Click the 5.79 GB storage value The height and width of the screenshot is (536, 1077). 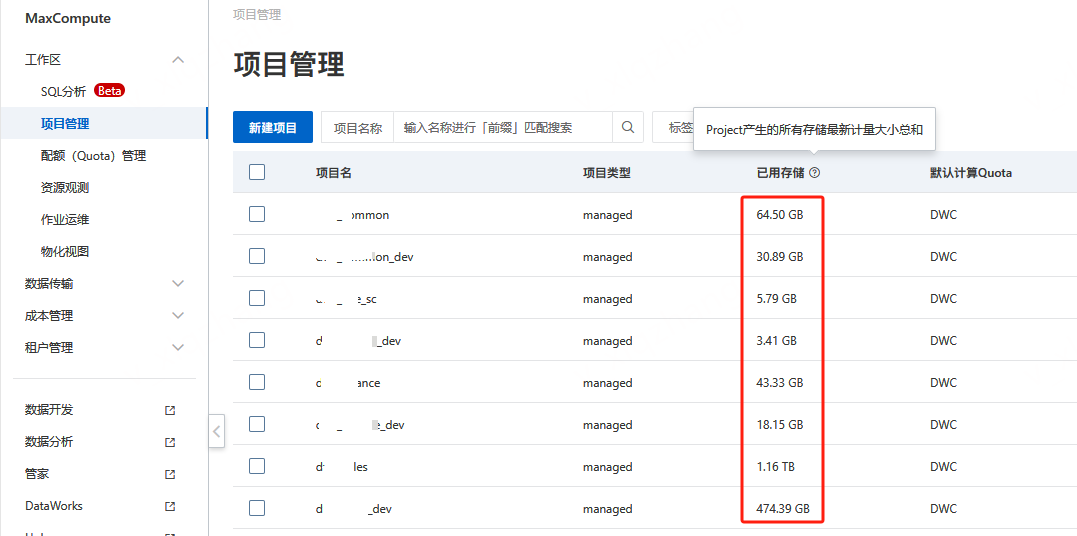tap(777, 299)
